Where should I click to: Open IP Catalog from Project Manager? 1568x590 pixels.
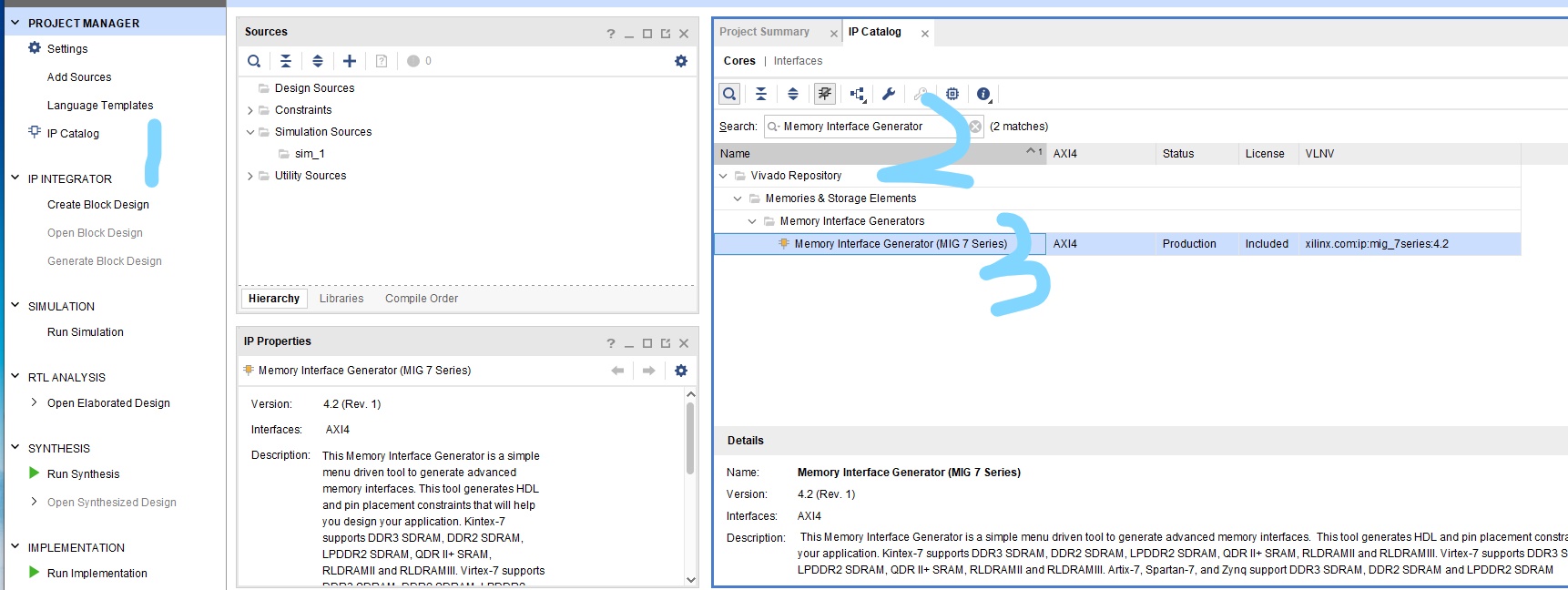tap(73, 134)
